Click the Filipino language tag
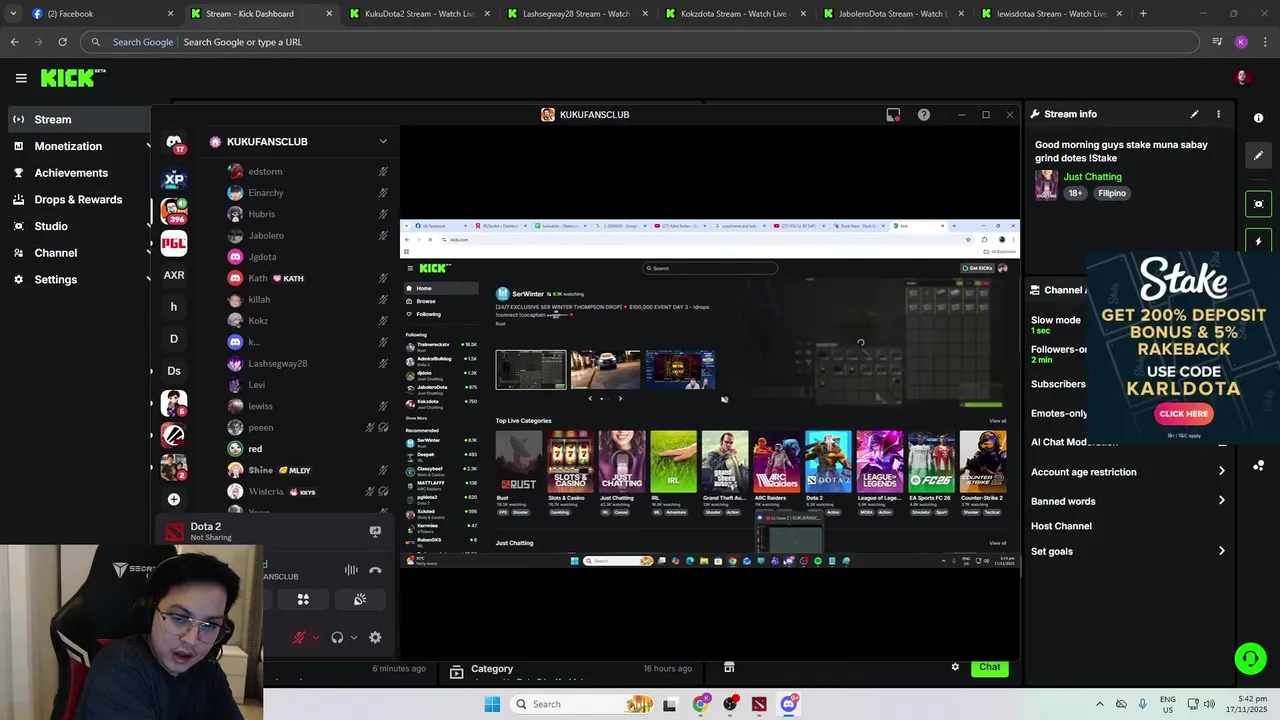 [x=1112, y=193]
